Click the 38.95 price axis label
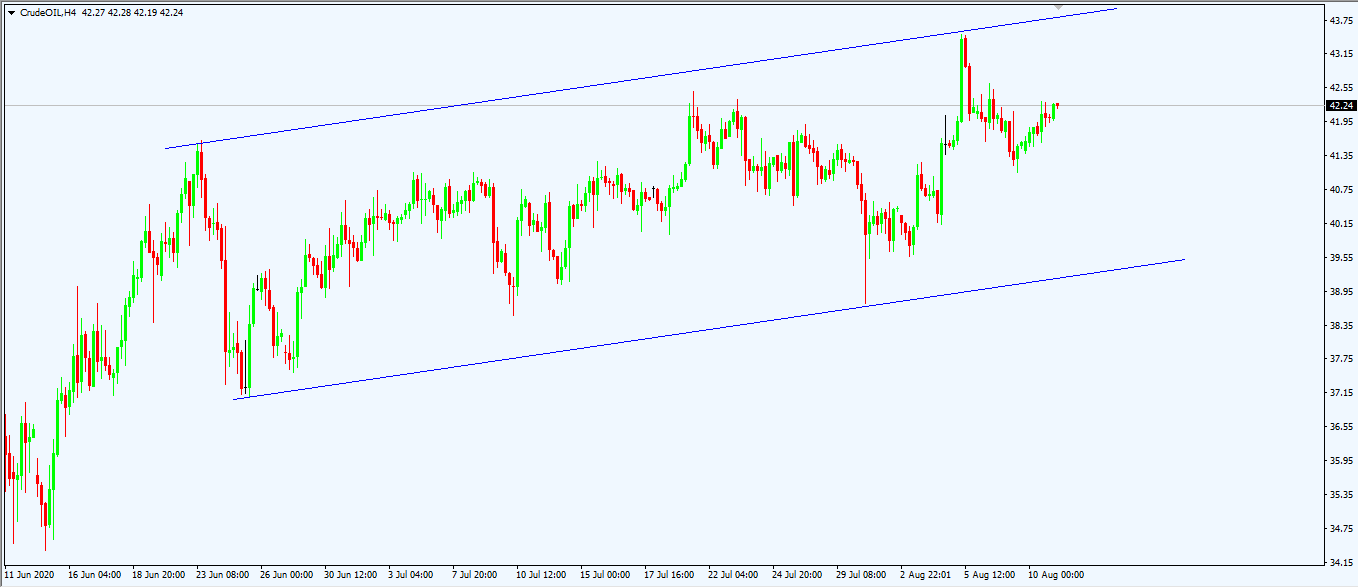Viewport: 1358px width, 588px height. 1341,292
